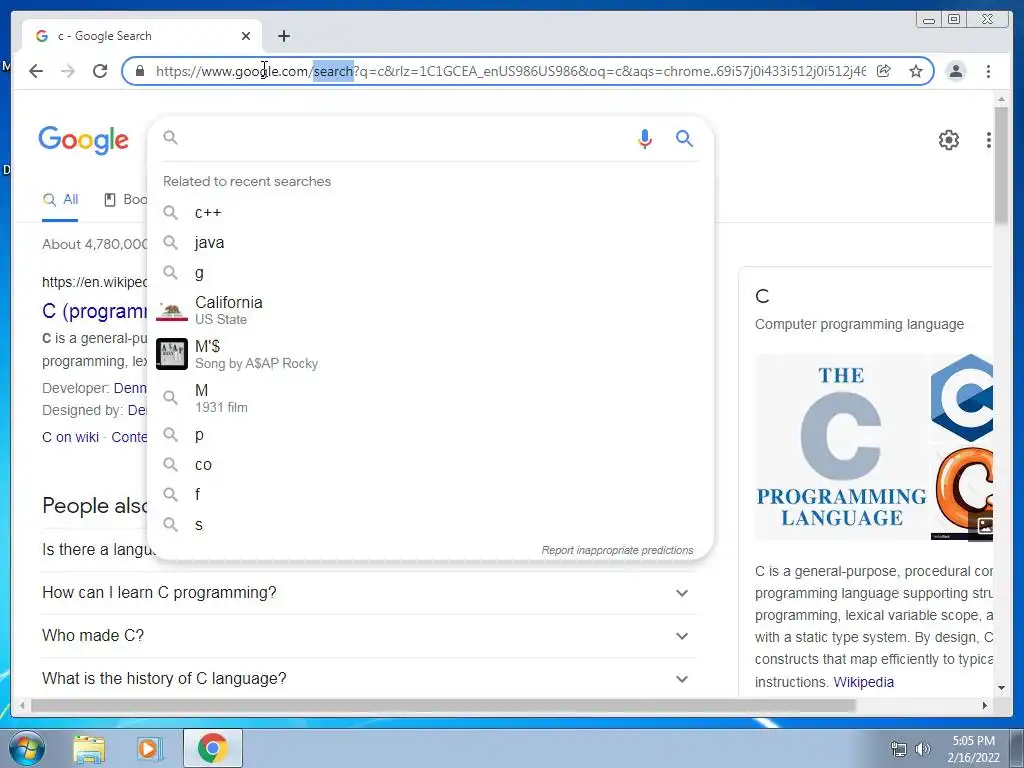Open Wikipedia link in knowledge panel

tap(863, 682)
